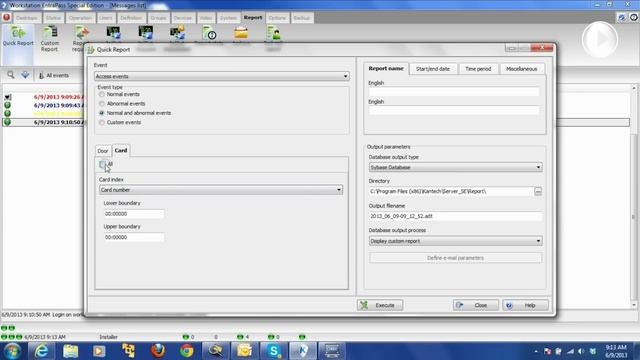Toggle the All checkbox on Card tab
This screenshot has height=360, width=640.
tap(103, 164)
